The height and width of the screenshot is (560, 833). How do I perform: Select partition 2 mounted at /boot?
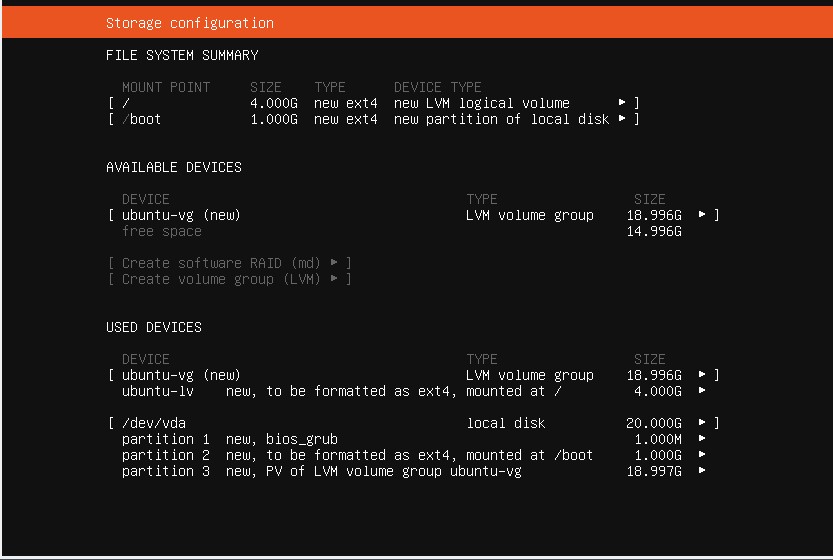(357, 455)
